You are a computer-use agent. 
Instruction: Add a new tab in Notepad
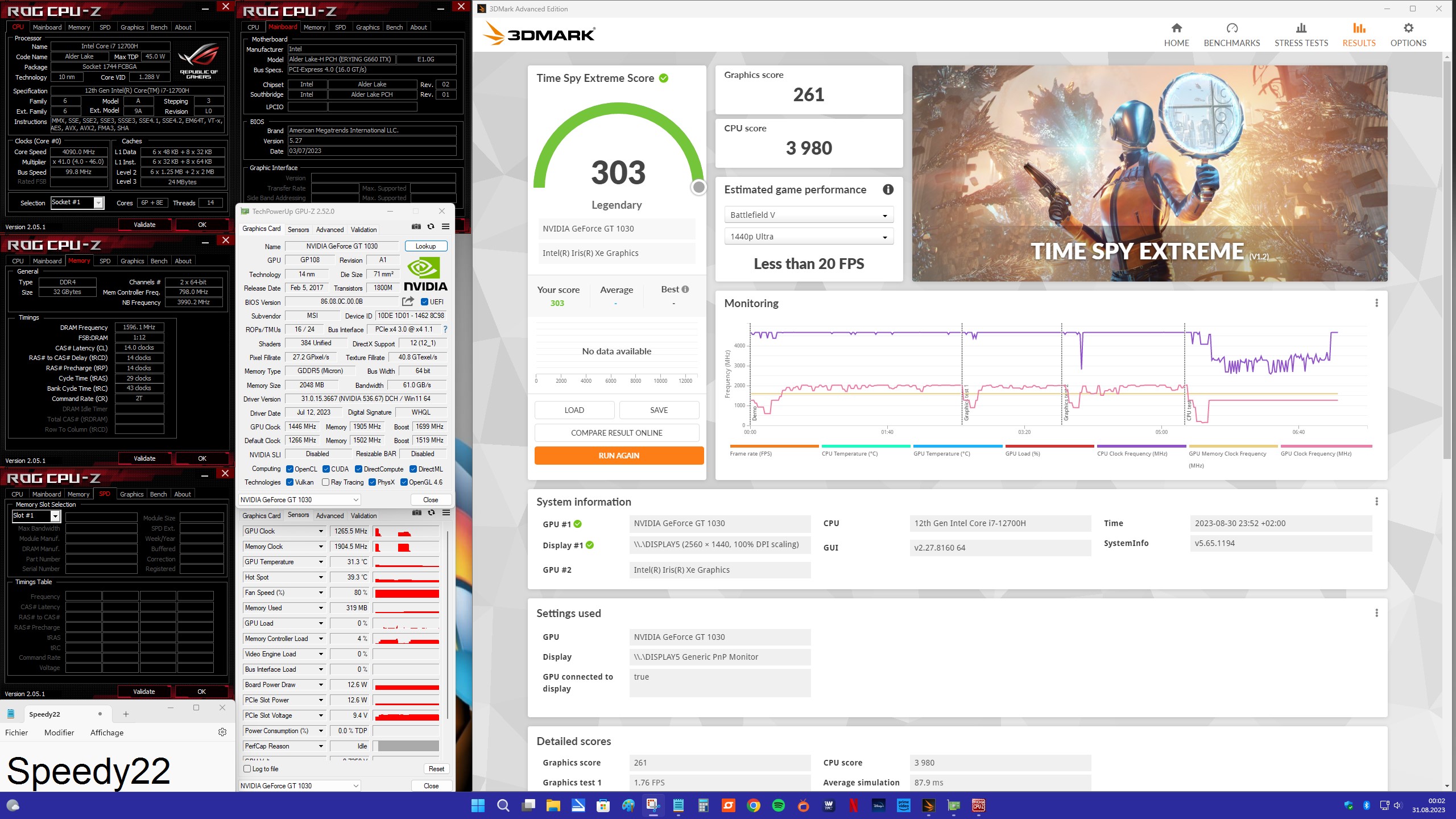click(x=126, y=714)
